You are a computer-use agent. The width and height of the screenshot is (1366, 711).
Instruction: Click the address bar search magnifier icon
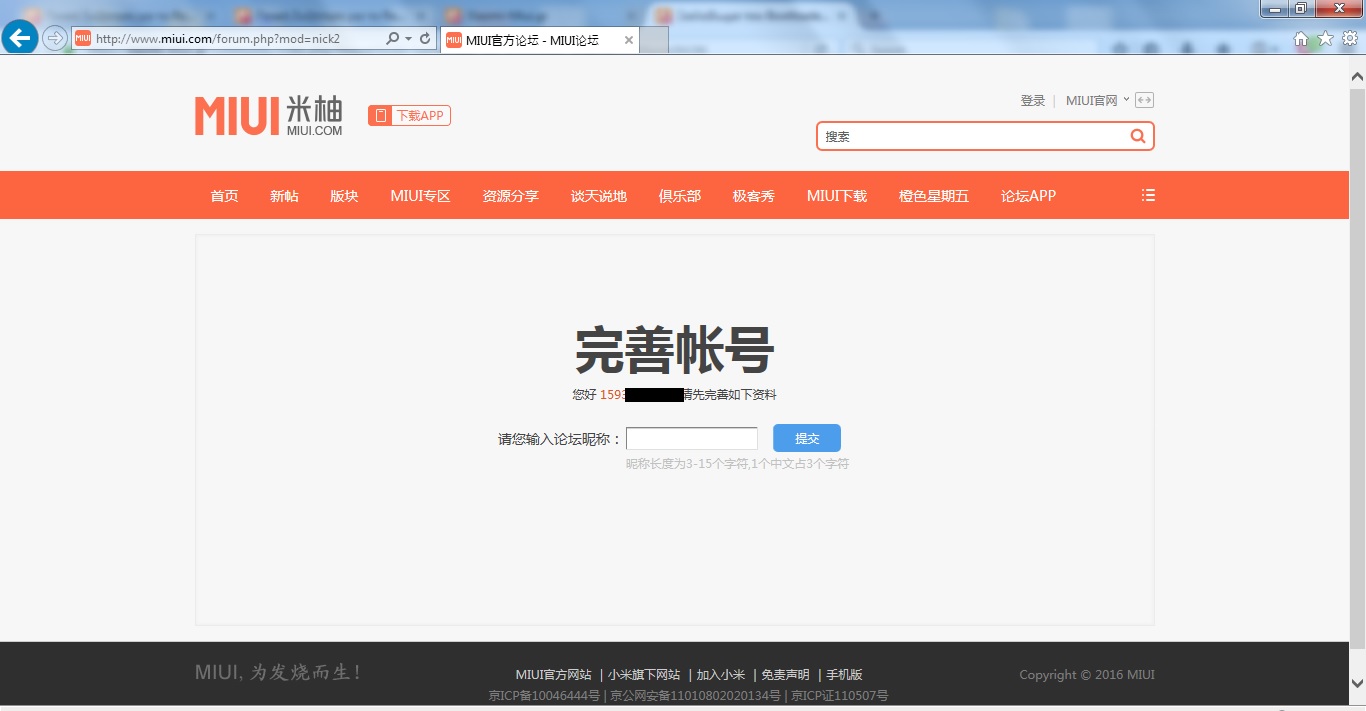pyautogui.click(x=392, y=38)
